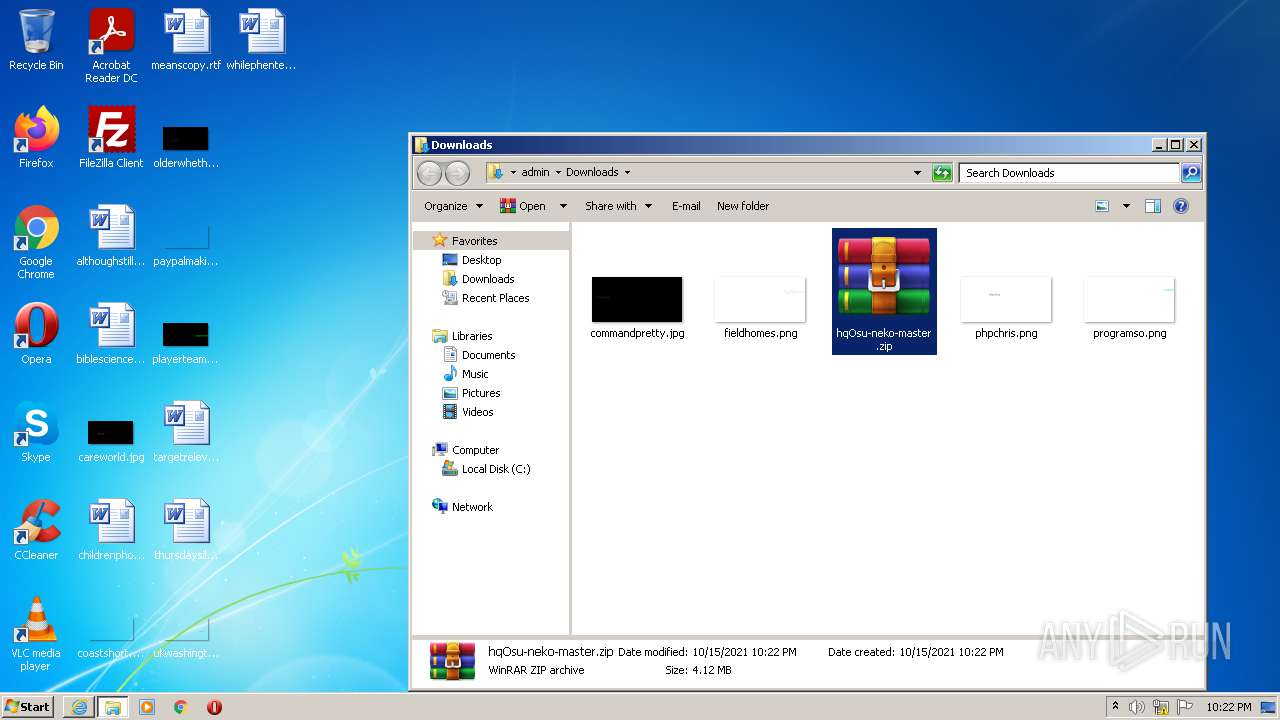This screenshot has width=1280, height=720.
Task: Show hidden system tray icons
Action: tap(1115, 707)
